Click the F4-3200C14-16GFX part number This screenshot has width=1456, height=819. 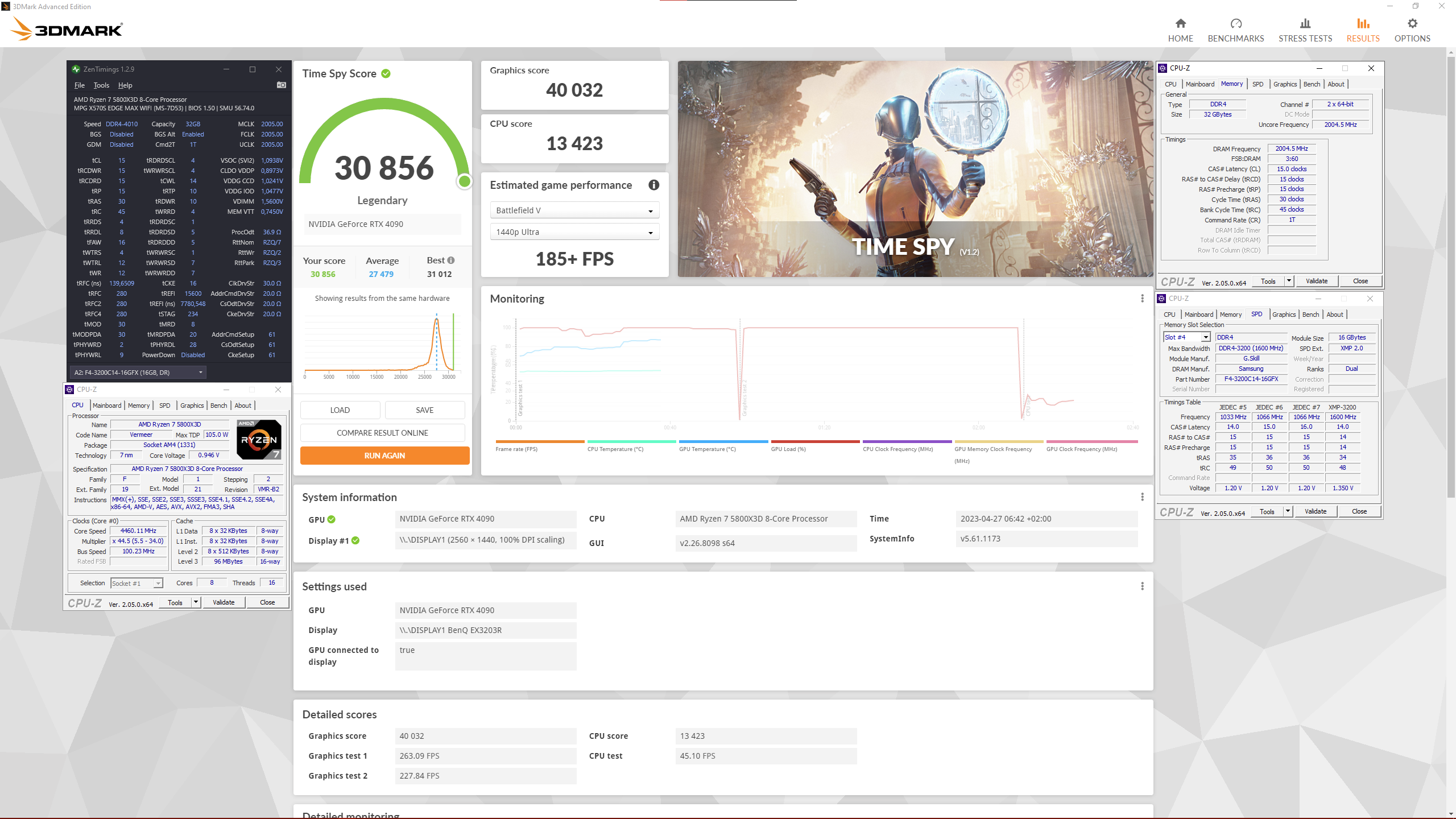(1251, 379)
